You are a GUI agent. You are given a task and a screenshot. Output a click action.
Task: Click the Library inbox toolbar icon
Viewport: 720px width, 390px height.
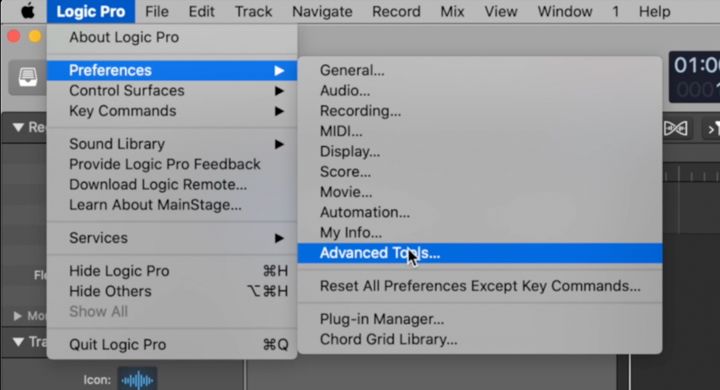[28, 77]
